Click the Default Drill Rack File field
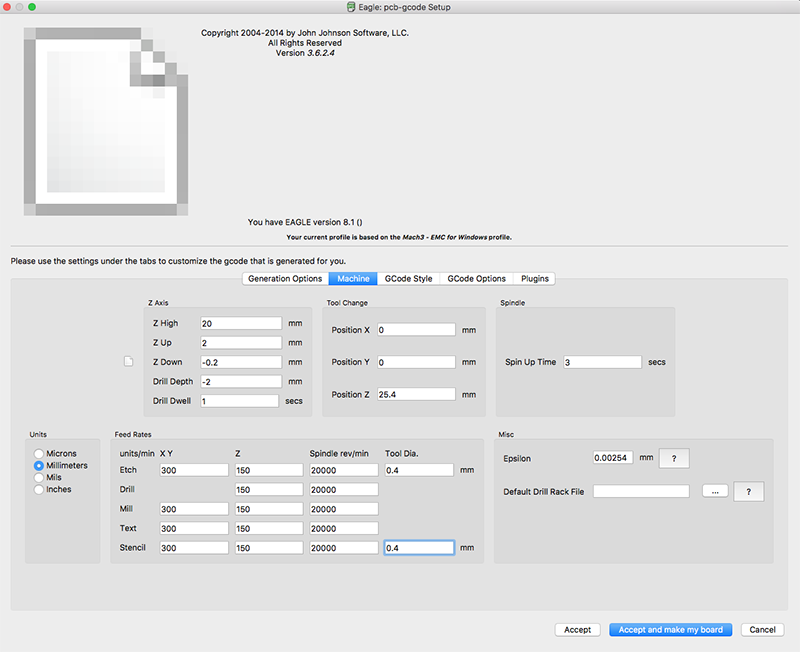The width and height of the screenshot is (800, 652). (x=641, y=491)
